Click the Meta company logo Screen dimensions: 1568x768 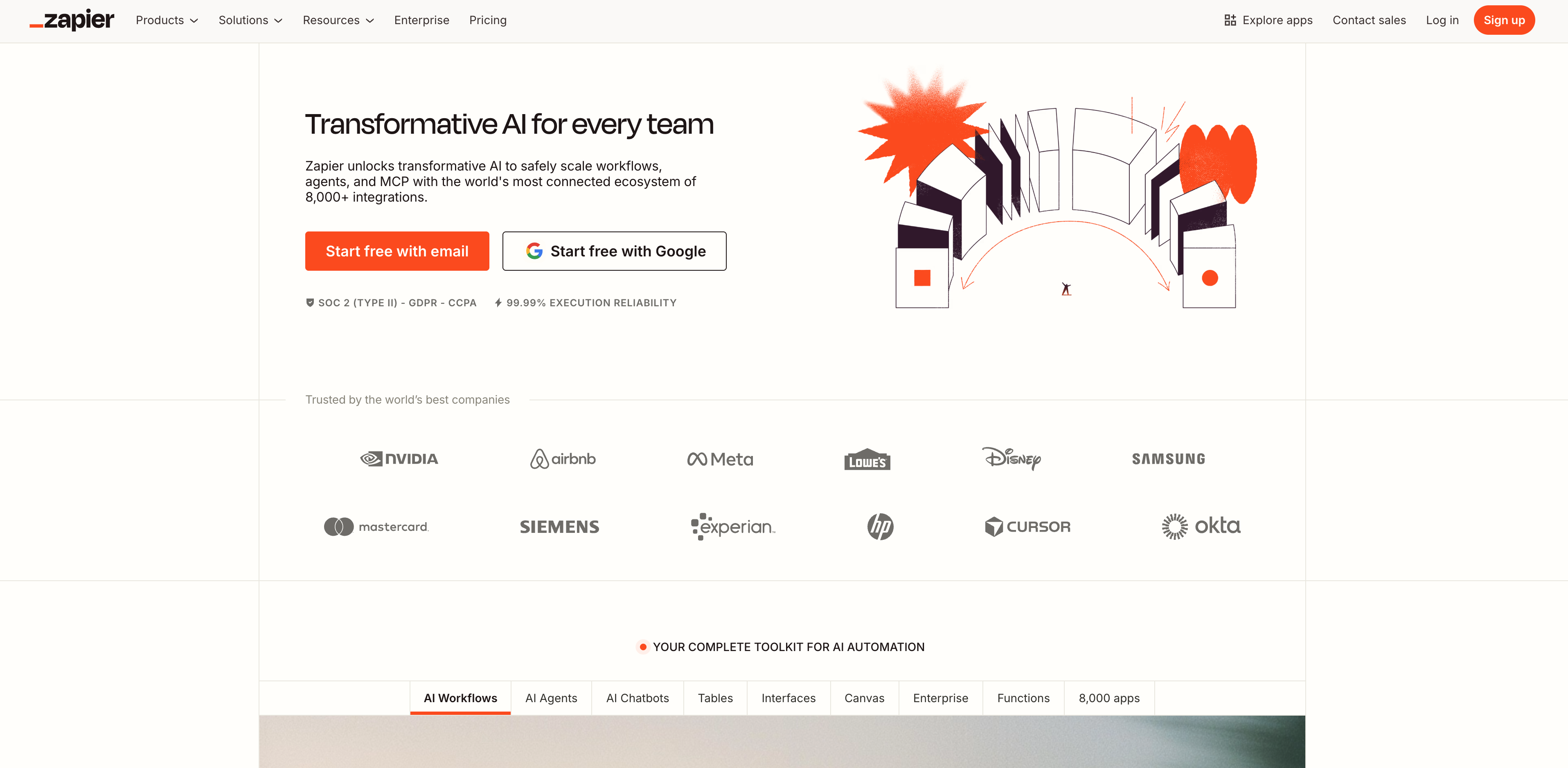720,459
